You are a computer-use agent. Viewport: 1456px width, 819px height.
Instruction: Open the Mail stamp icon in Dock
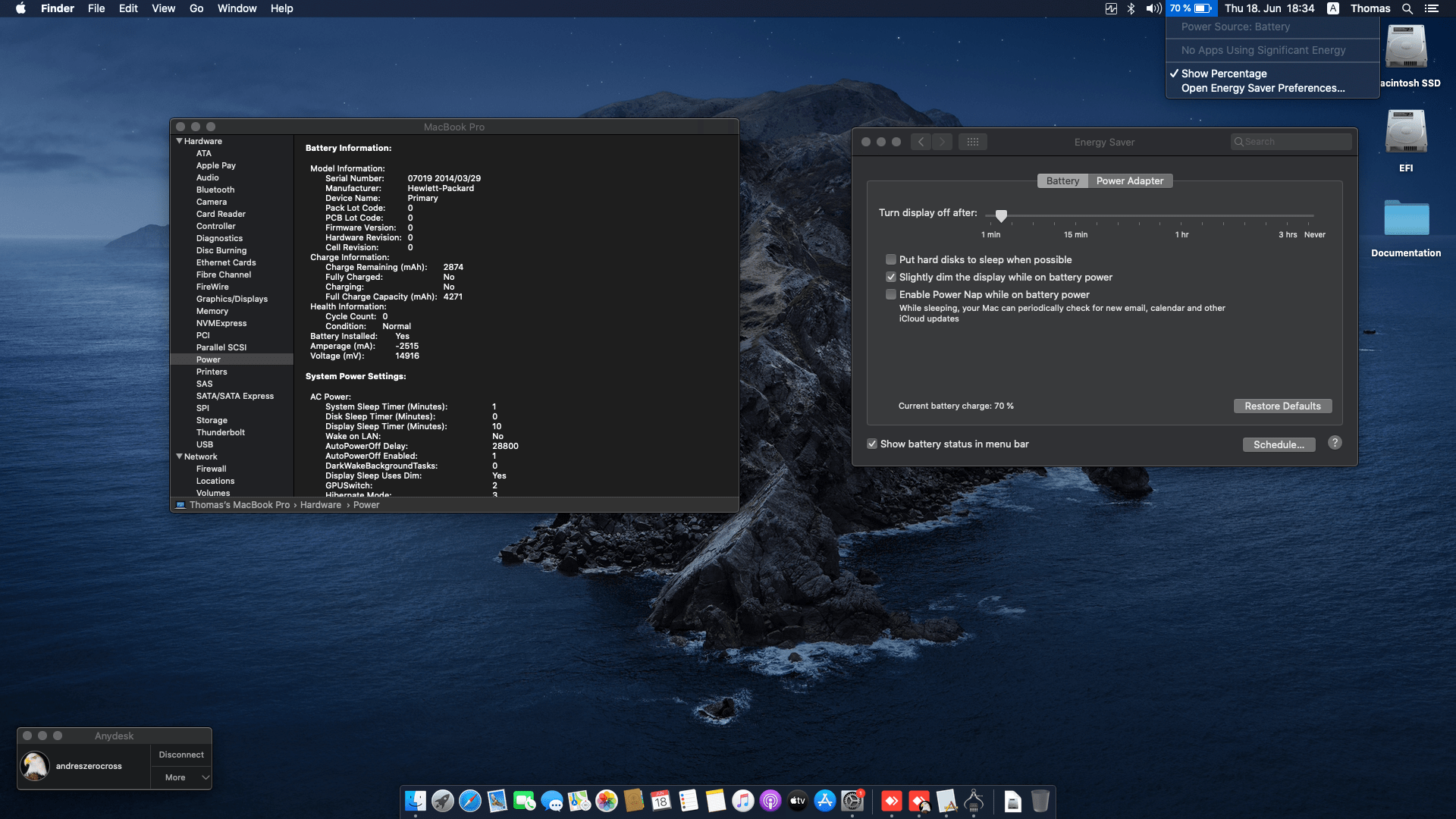click(497, 801)
